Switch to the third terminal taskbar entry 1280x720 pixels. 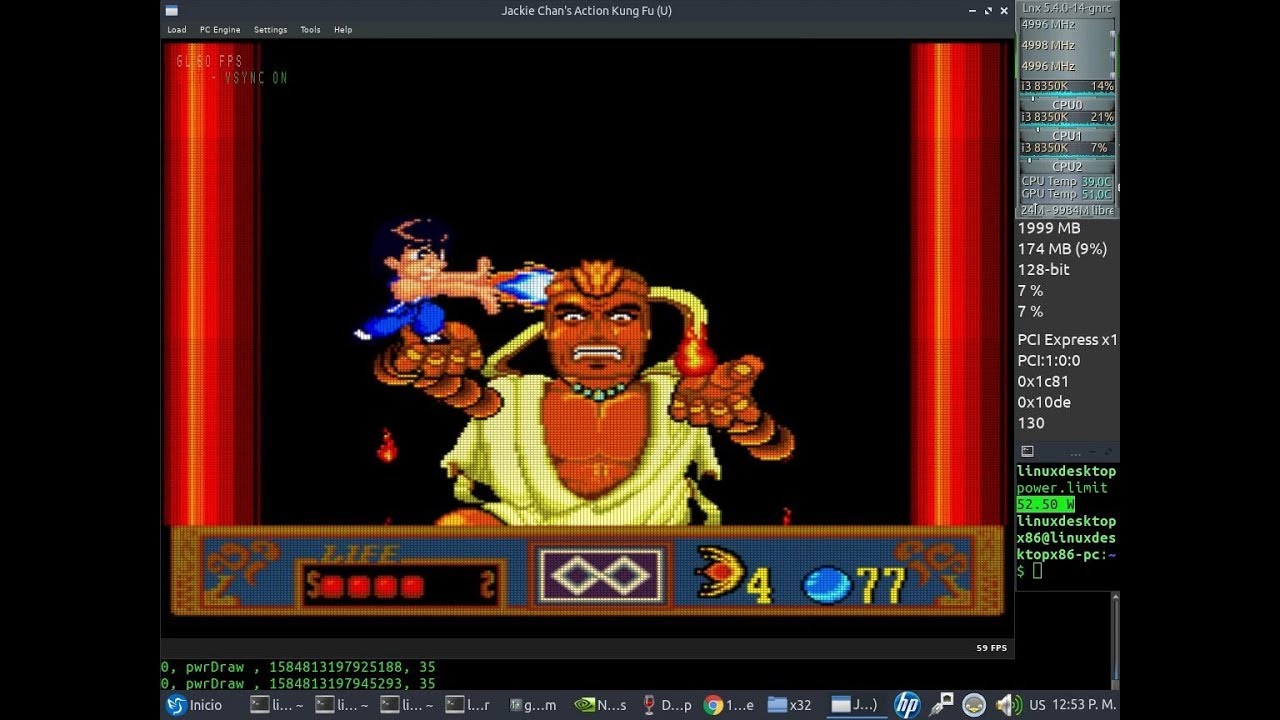(408, 705)
